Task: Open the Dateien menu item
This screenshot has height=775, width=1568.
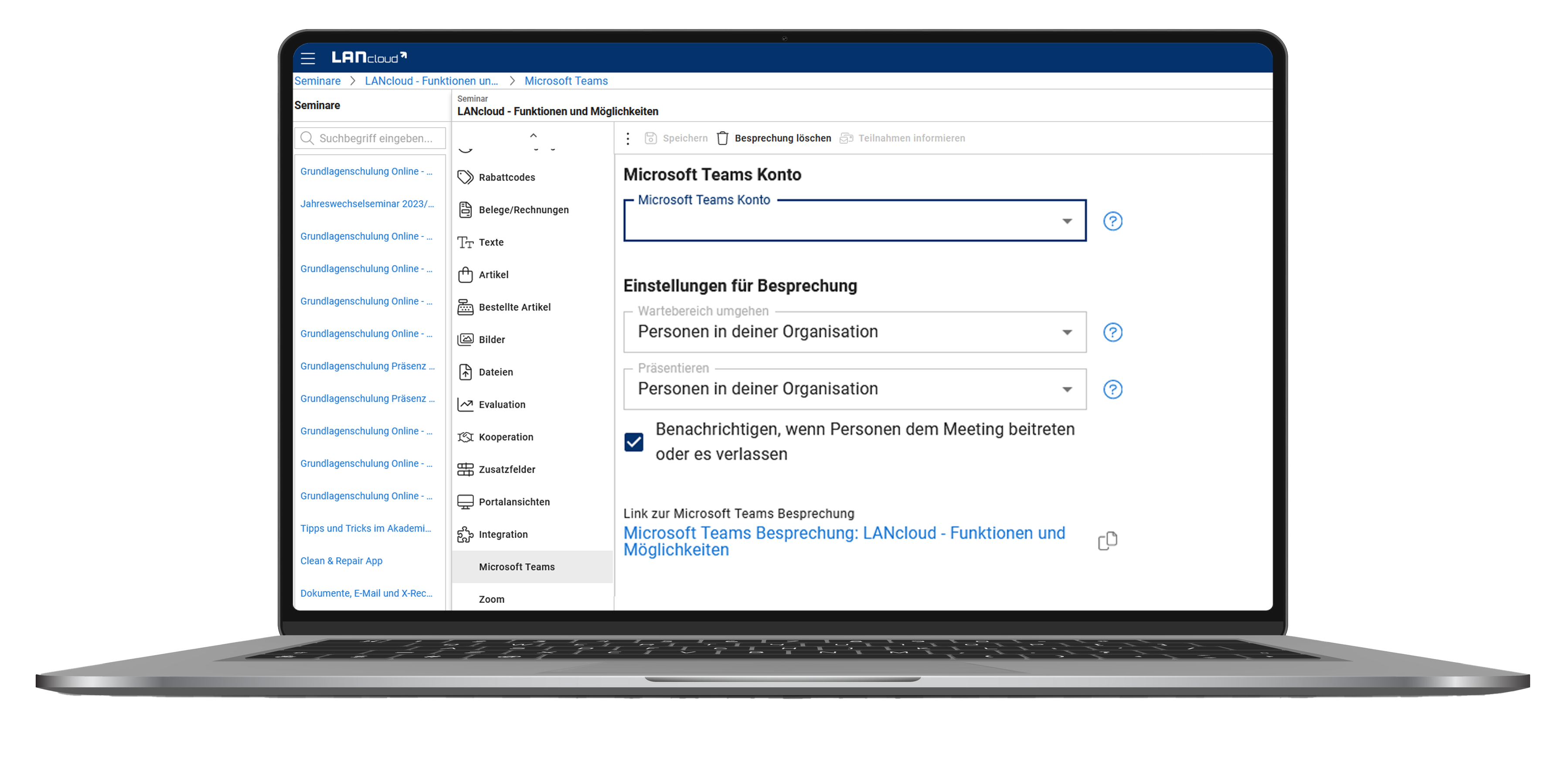Action: (x=533, y=372)
